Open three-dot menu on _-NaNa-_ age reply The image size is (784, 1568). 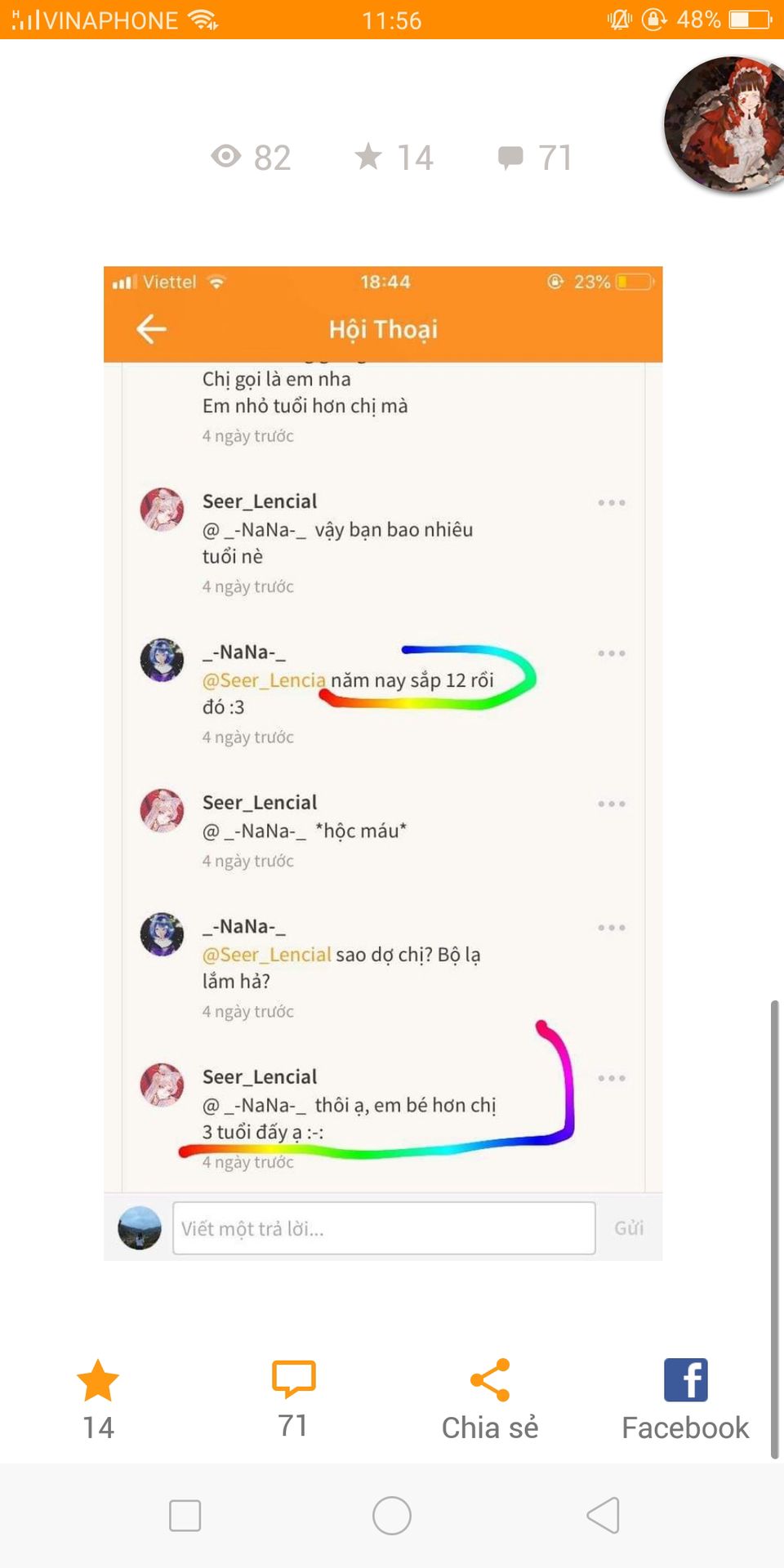[612, 653]
